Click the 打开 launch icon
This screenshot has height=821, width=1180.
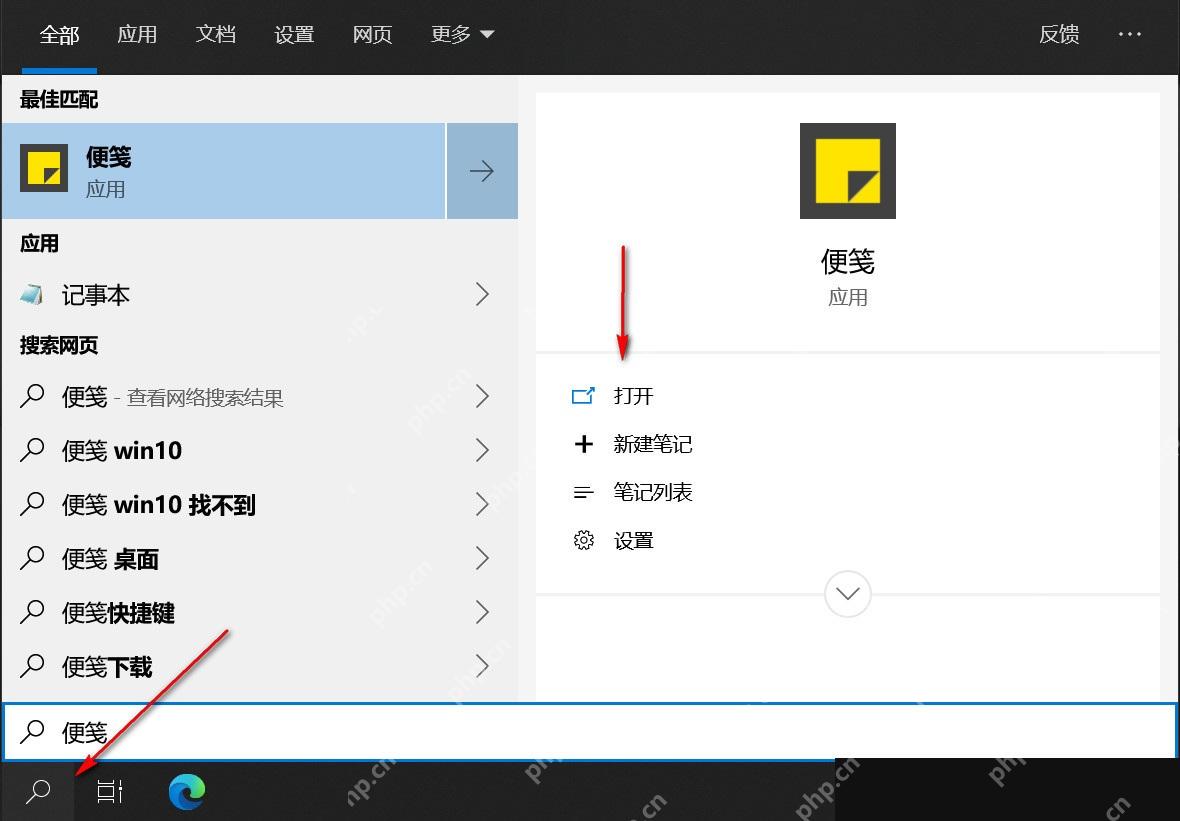coord(583,396)
